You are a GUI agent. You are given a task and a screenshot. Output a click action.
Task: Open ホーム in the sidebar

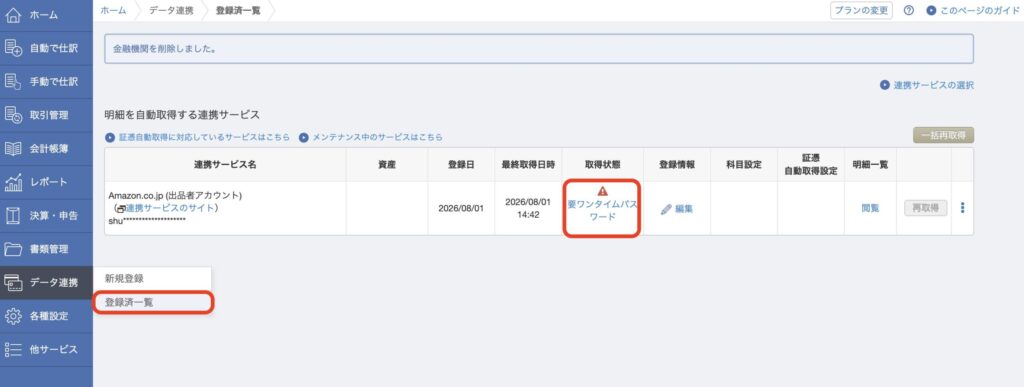(x=46, y=16)
